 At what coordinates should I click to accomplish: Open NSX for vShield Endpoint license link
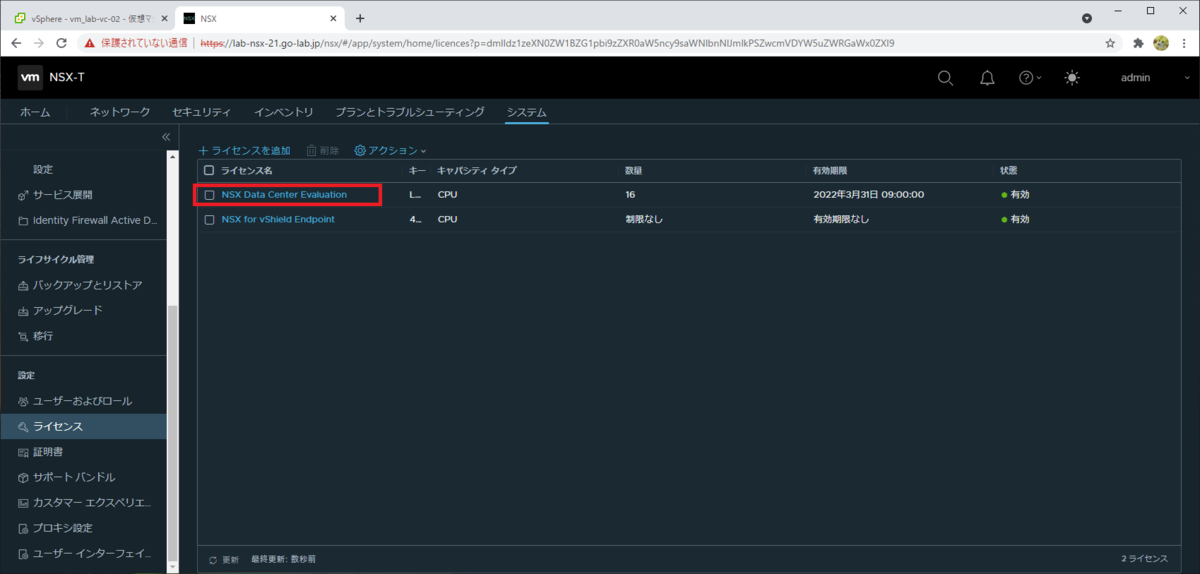[x=278, y=219]
